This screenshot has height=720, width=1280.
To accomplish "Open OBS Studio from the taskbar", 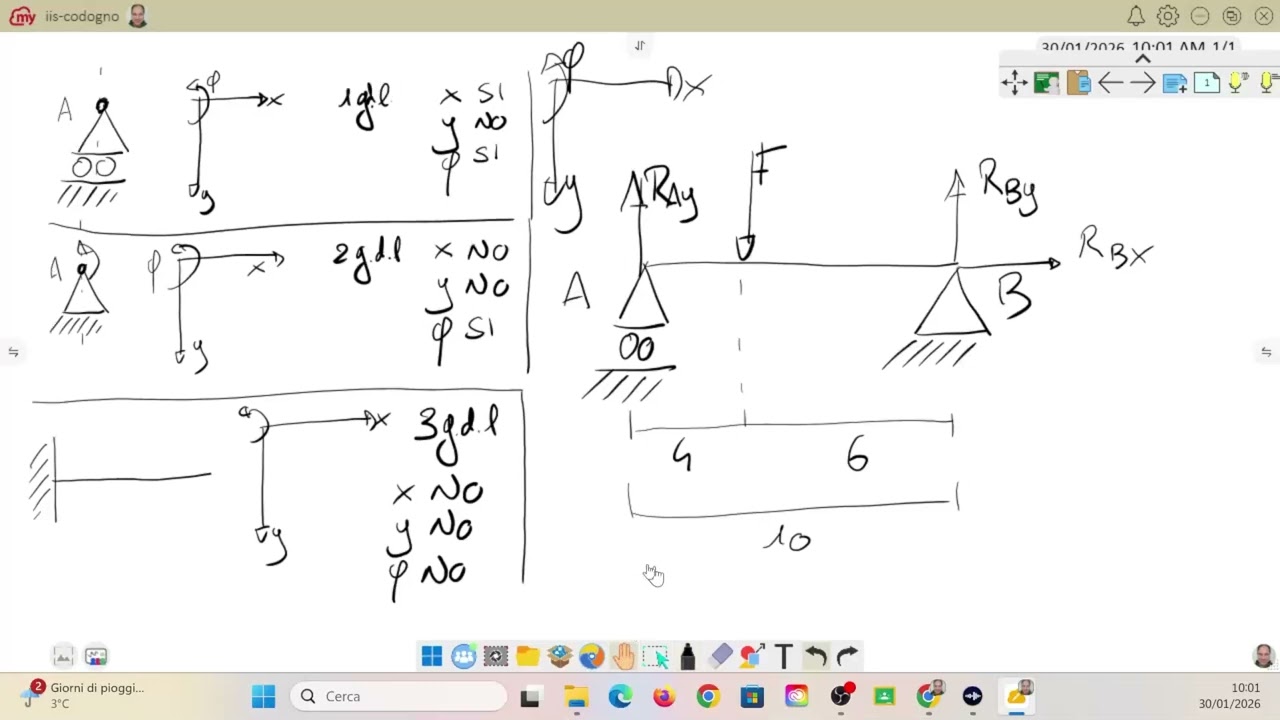I will click(842, 696).
